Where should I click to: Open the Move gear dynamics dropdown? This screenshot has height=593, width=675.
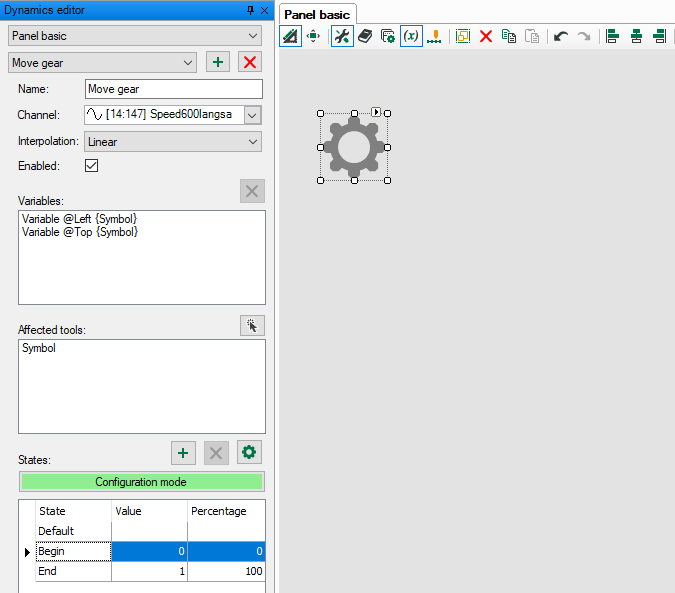tap(102, 63)
